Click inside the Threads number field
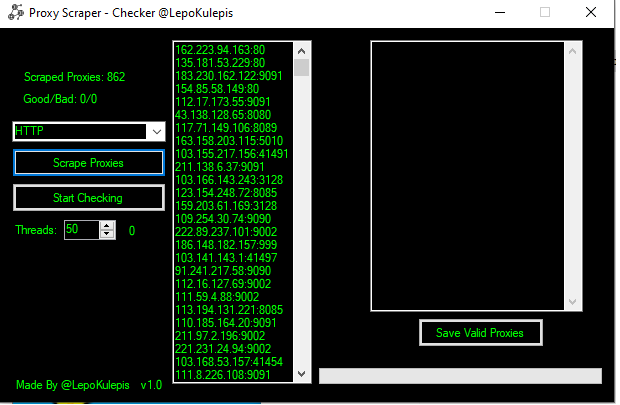This screenshot has width=620, height=405. pyautogui.click(x=80, y=230)
